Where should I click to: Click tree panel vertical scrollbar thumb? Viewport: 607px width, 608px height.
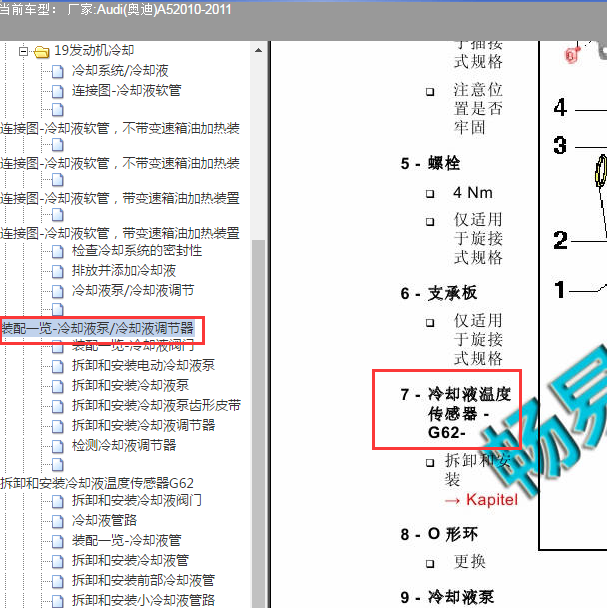pos(258,423)
